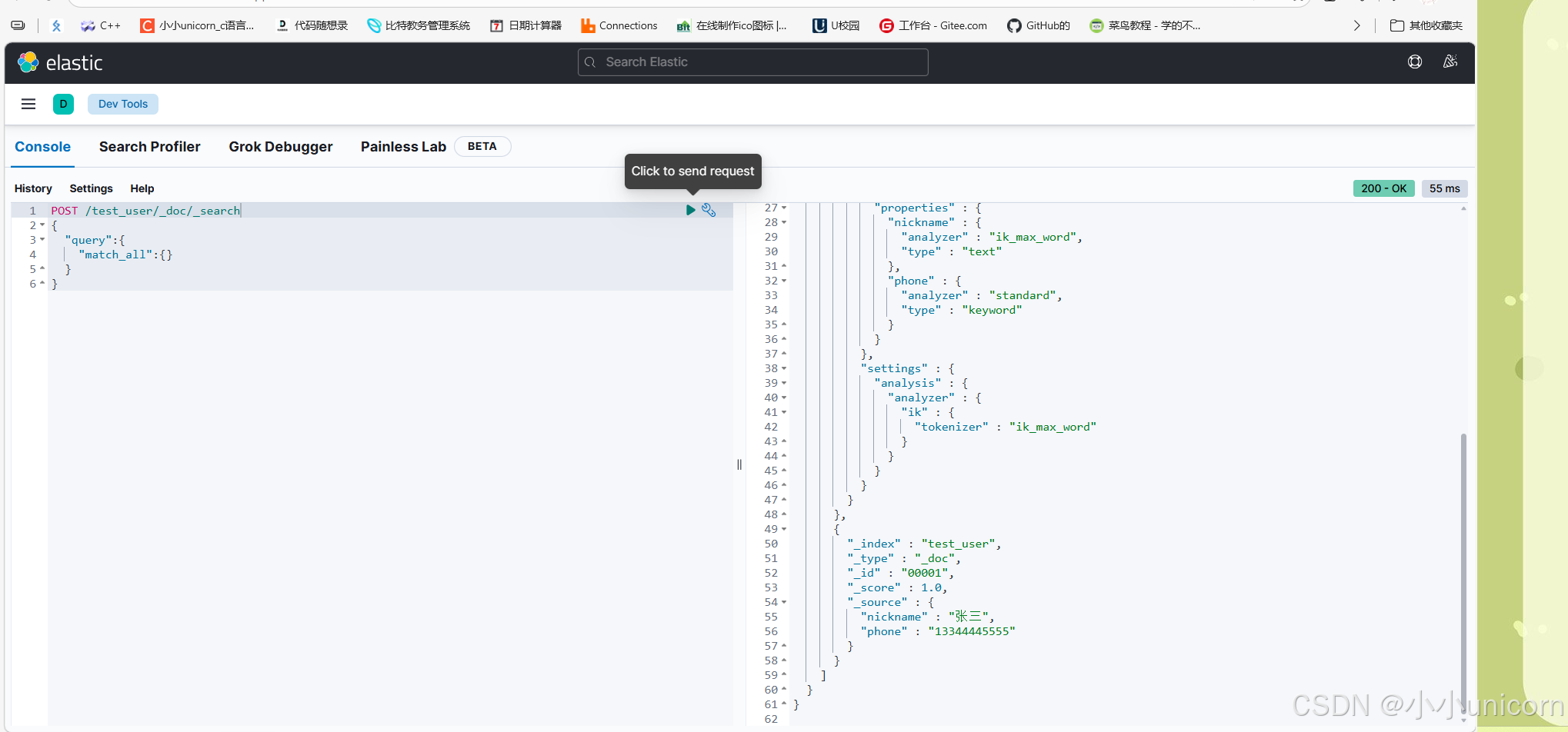Click the POST /test_user/_doc/_search request line
The width and height of the screenshot is (1568, 732).
point(145,211)
